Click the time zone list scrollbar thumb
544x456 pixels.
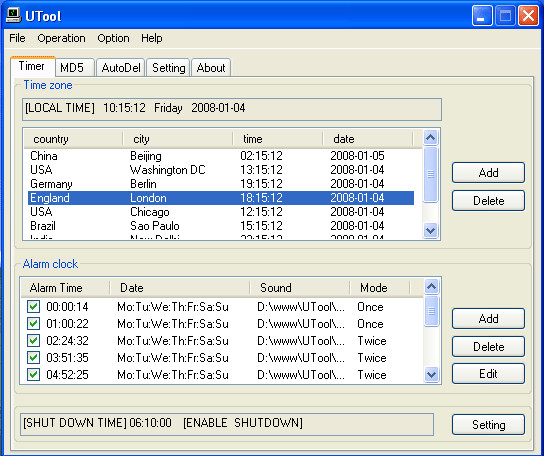coord(431,174)
